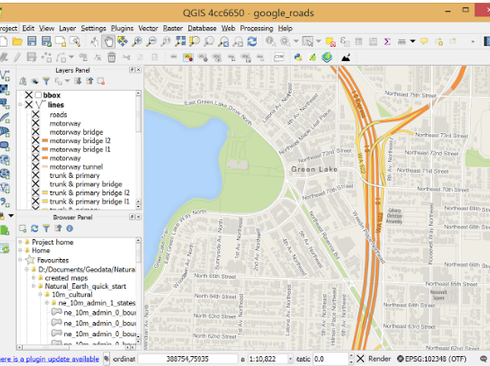This screenshot has width=490, height=366.
Task: Open the Python console icon
Action: (298, 57)
